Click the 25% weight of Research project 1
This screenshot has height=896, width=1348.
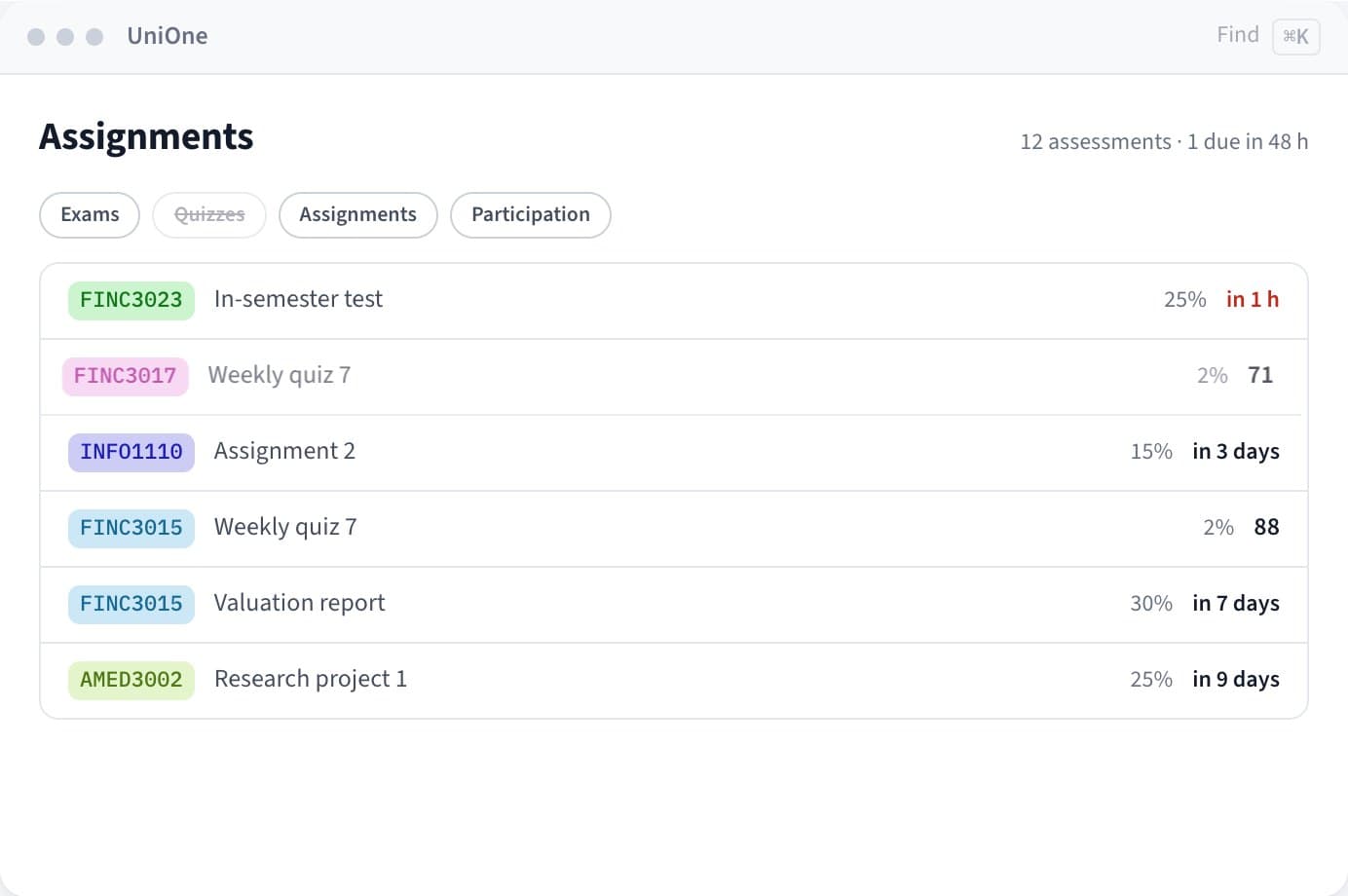(1151, 680)
